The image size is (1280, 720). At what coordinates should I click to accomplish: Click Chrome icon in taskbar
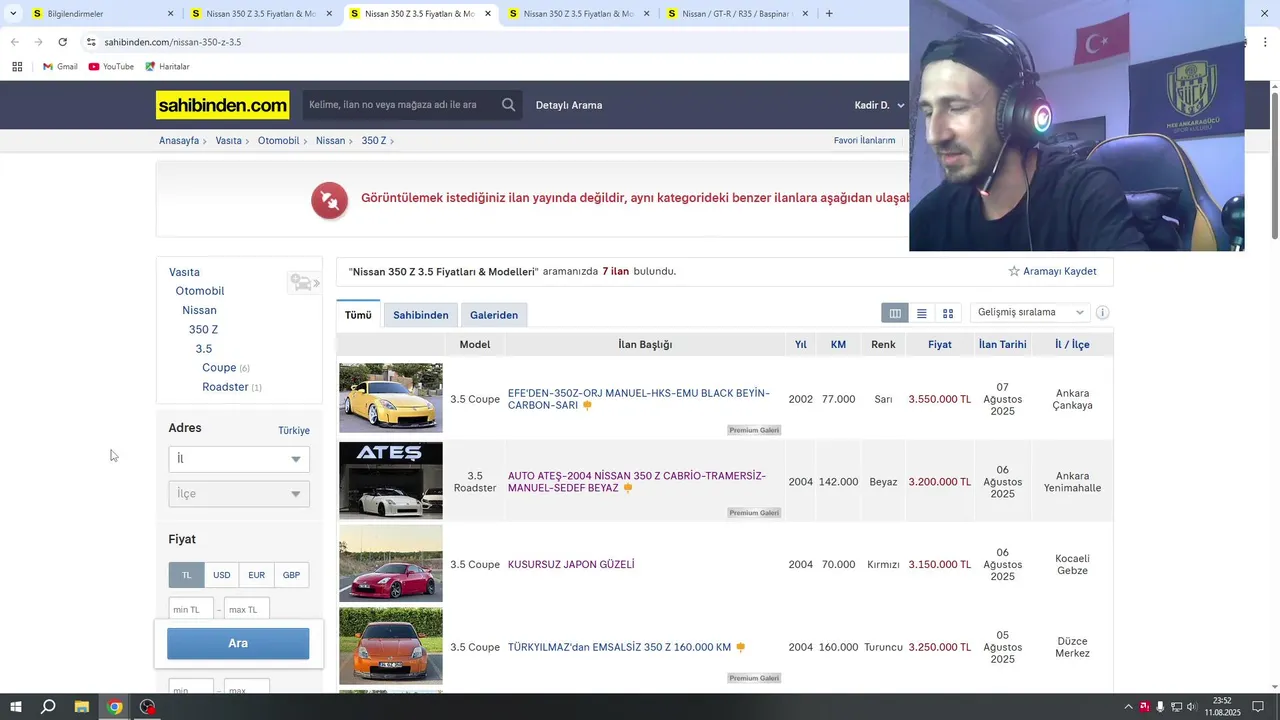click(115, 707)
